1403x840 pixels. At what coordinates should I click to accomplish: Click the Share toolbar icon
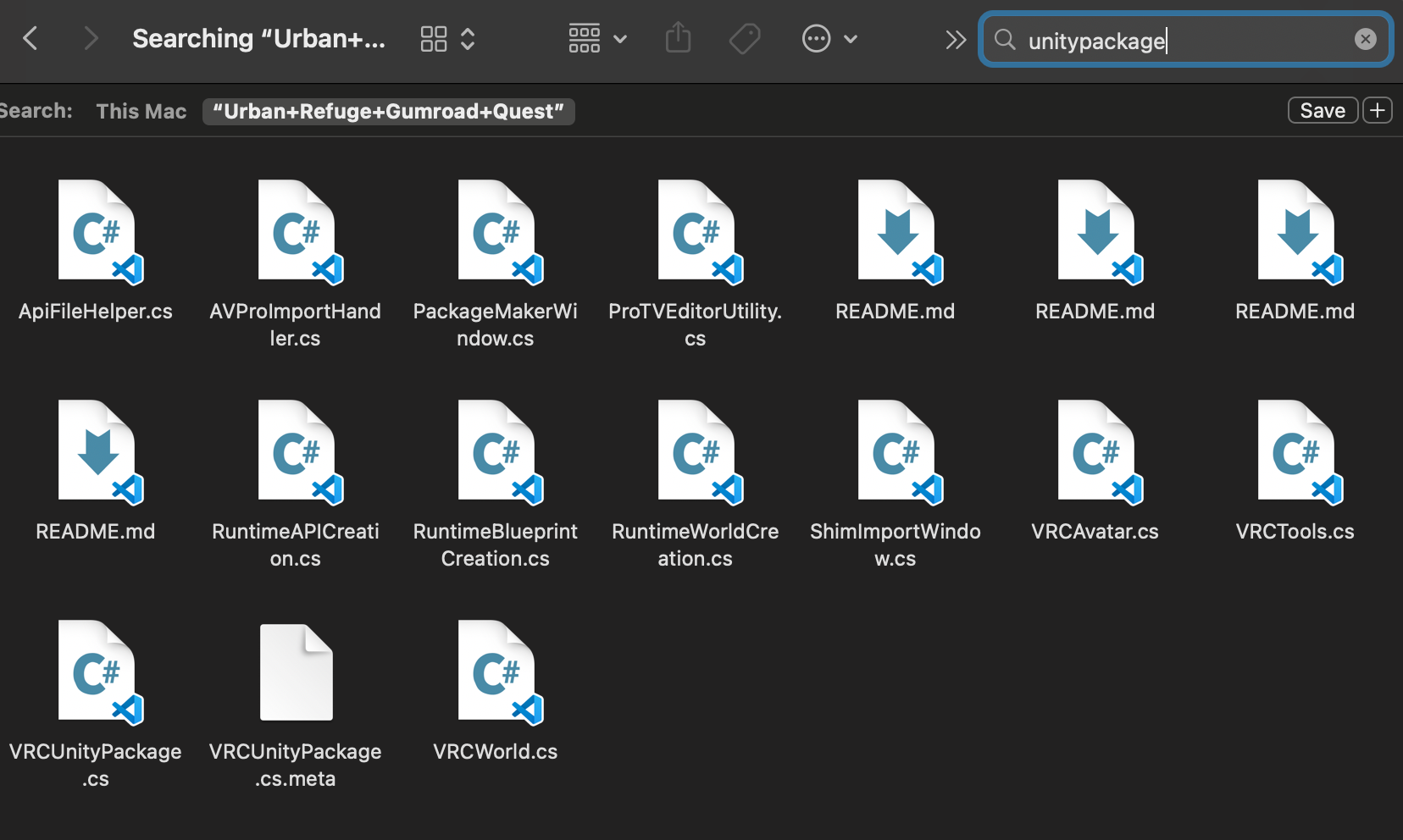point(678,38)
